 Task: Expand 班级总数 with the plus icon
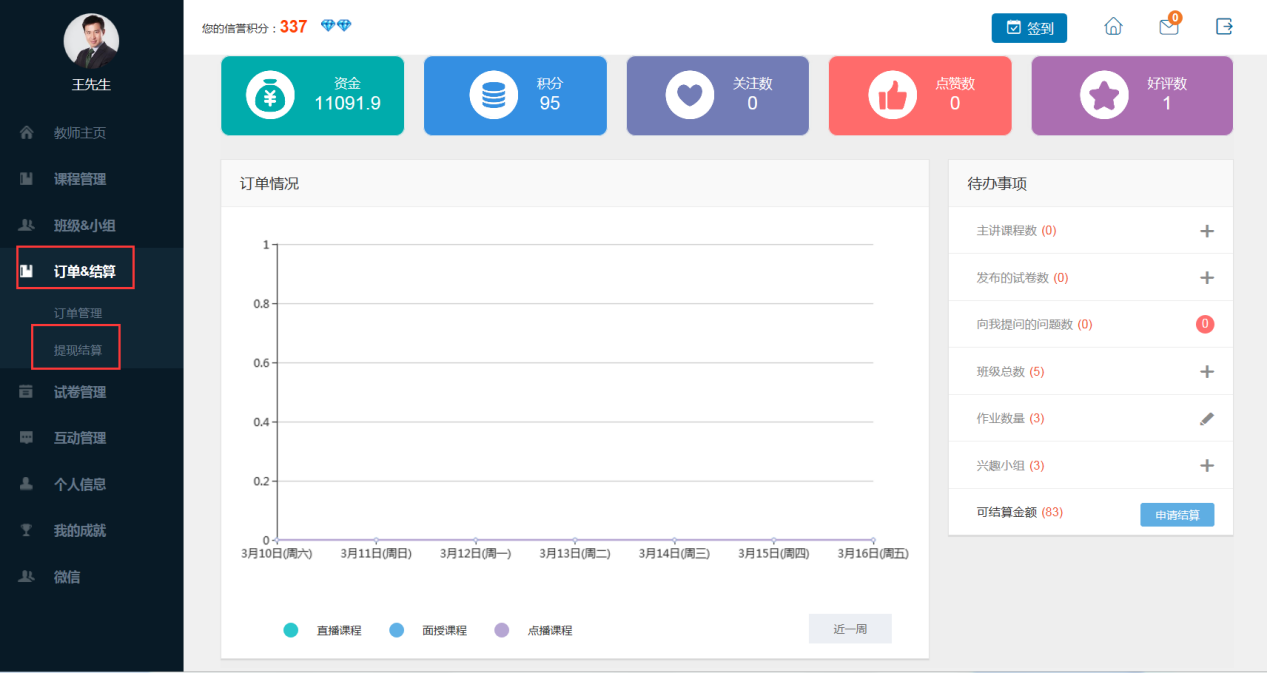pyautogui.click(x=1206, y=372)
